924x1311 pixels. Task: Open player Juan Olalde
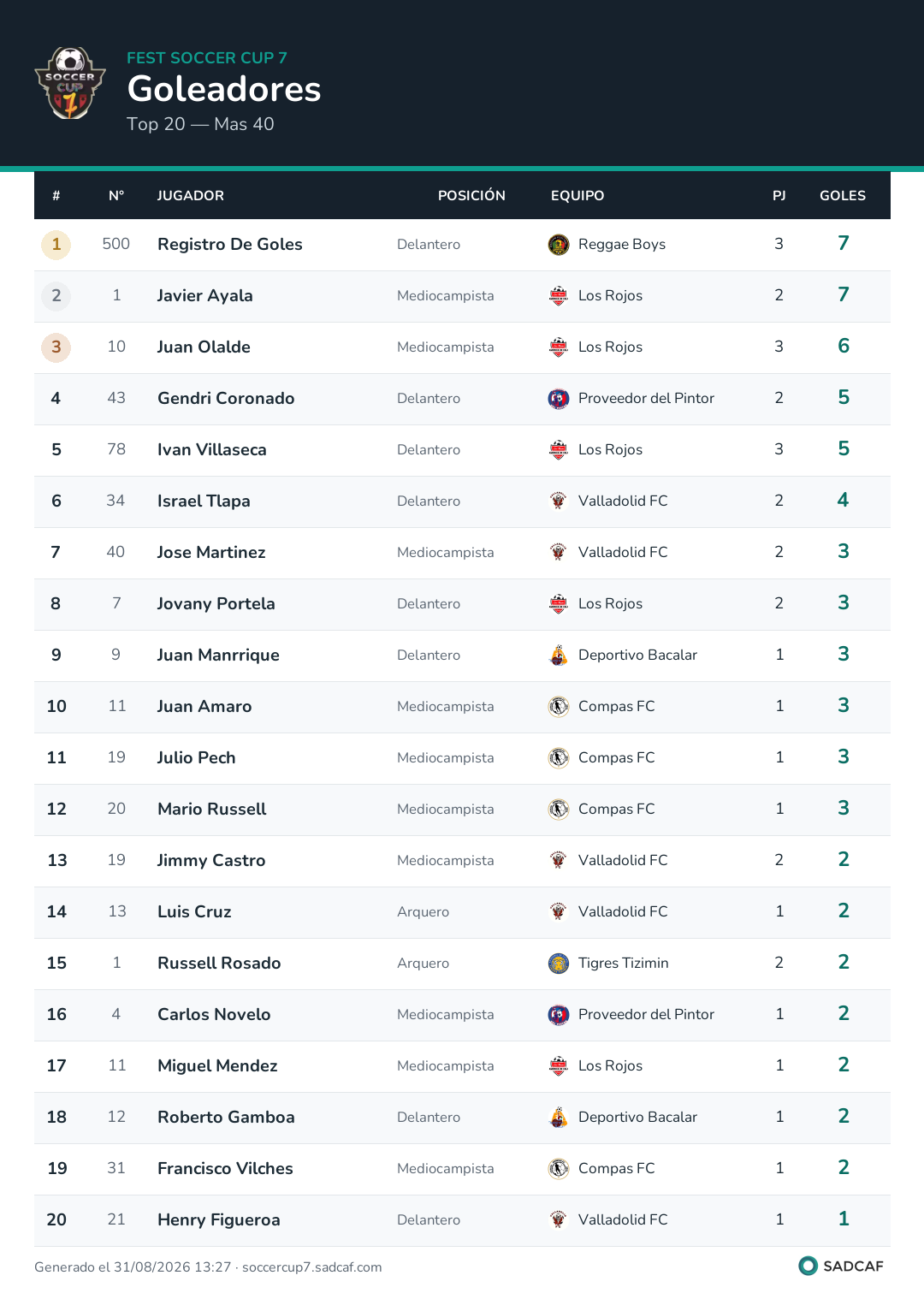tap(204, 347)
